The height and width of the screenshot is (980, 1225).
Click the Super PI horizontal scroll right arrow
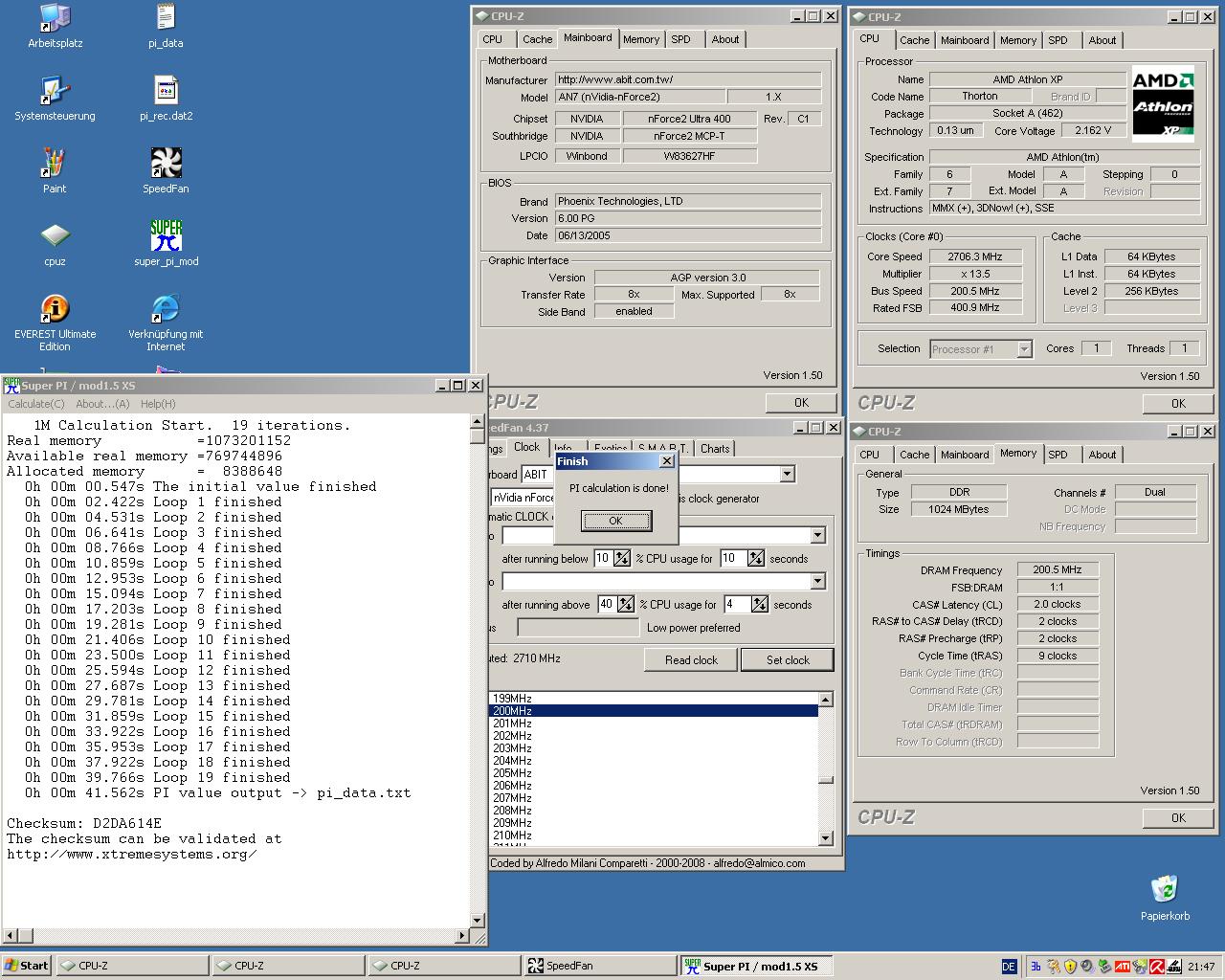462,935
